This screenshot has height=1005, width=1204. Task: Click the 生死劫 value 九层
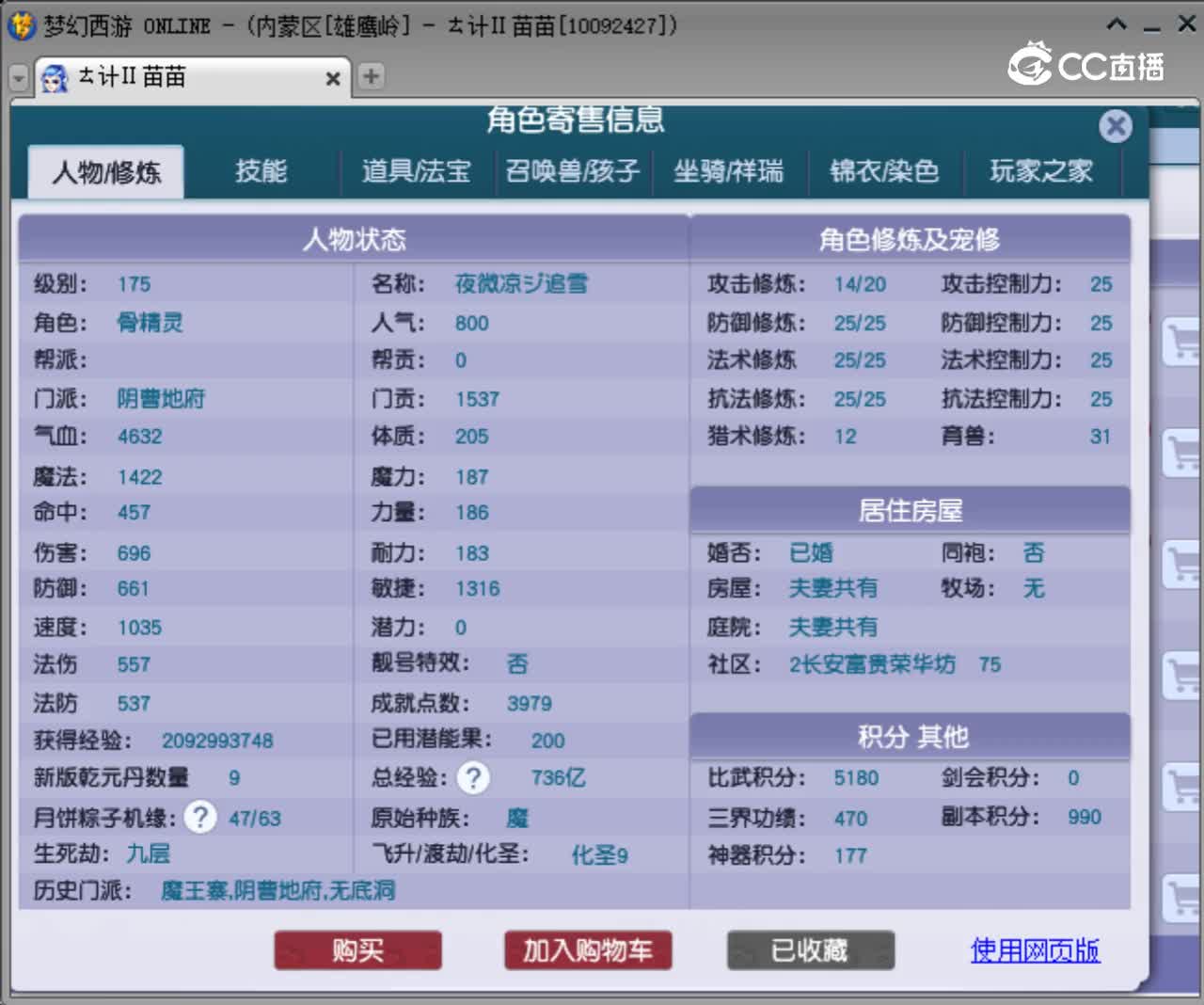[149, 853]
